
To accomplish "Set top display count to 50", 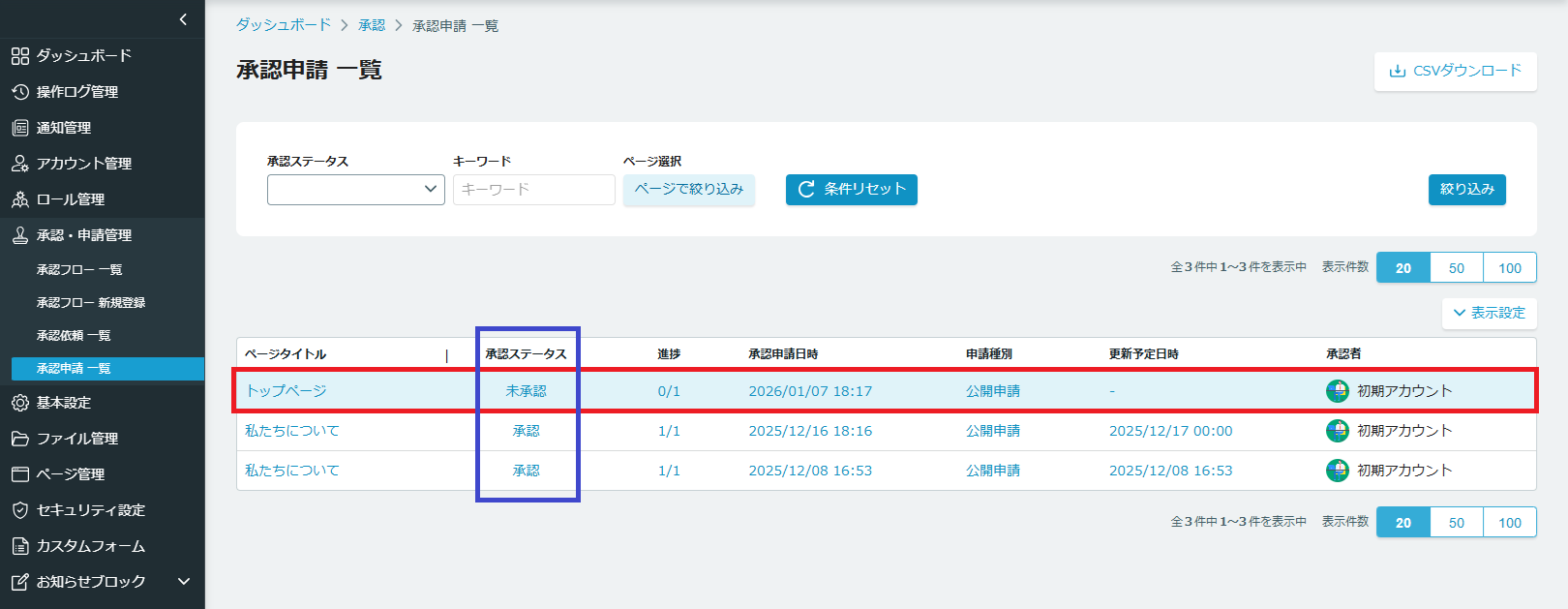I will click(x=1456, y=268).
